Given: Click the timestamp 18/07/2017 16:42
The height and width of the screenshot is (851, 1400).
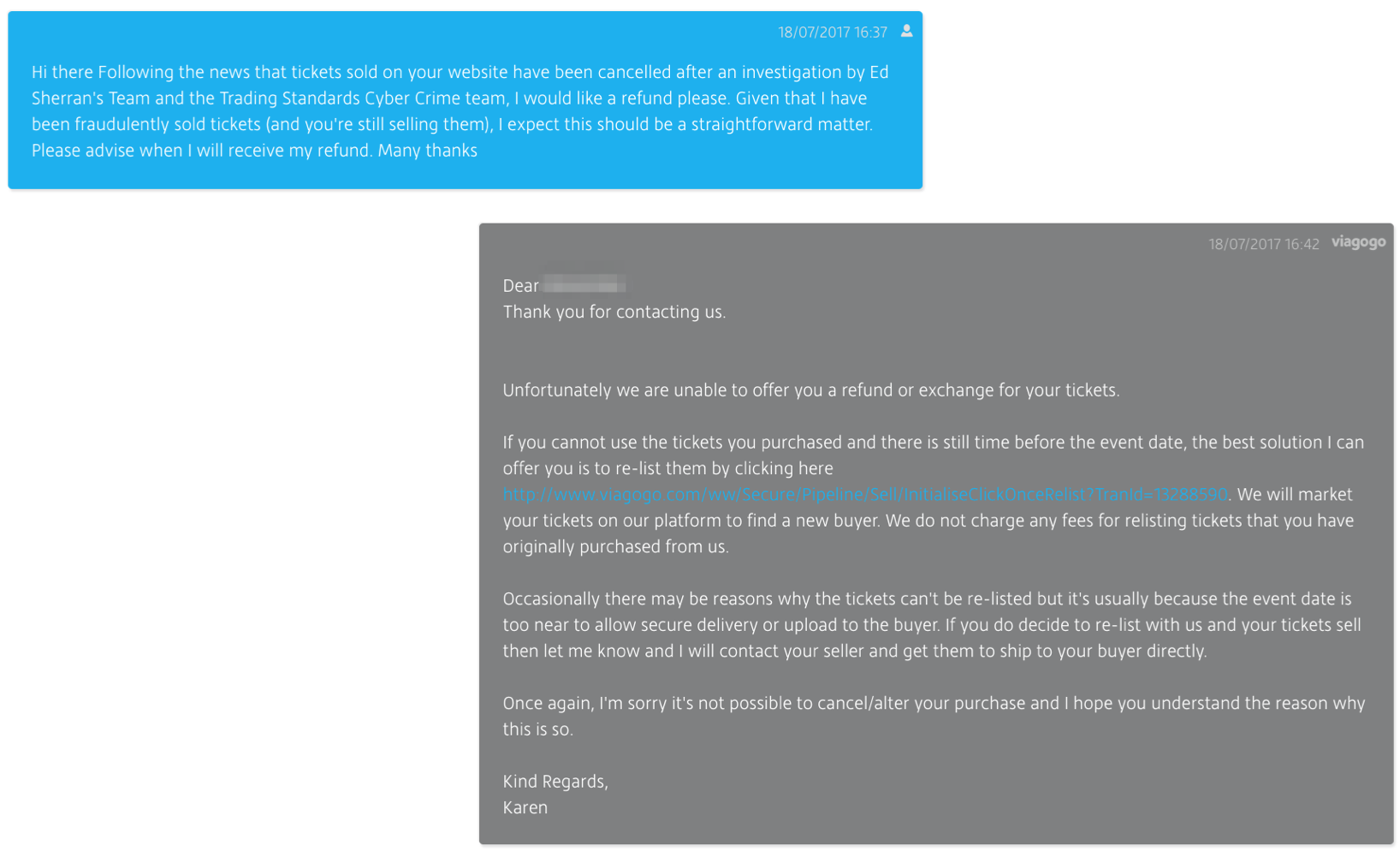Looking at the screenshot, I should click(x=1264, y=243).
